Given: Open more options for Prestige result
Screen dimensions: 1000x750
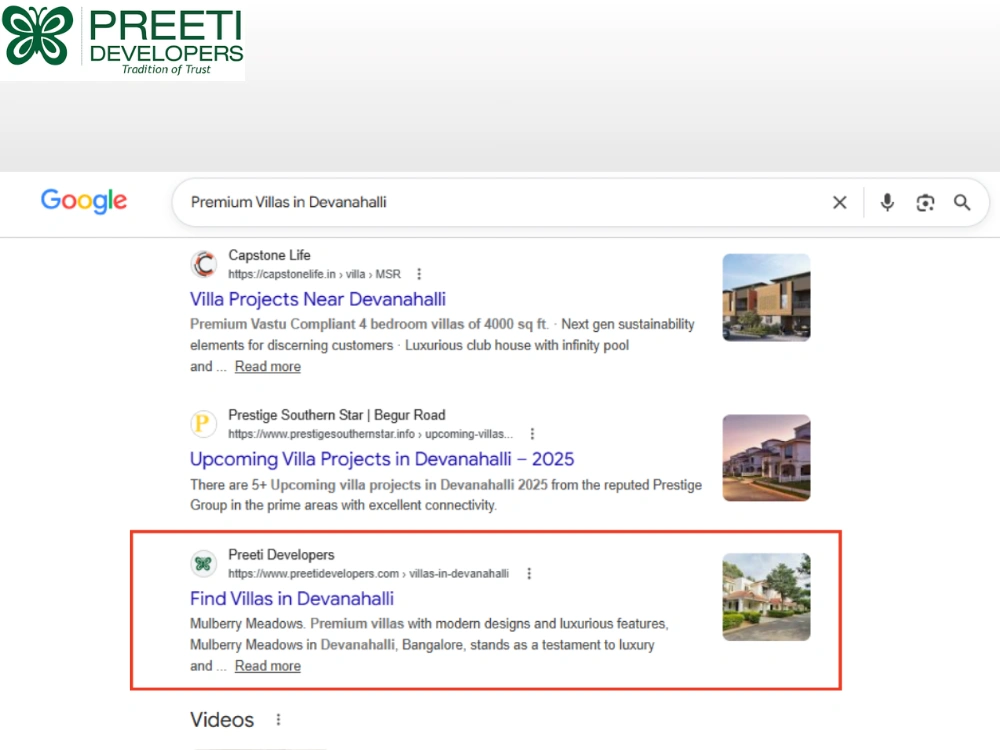Looking at the screenshot, I should click(533, 434).
